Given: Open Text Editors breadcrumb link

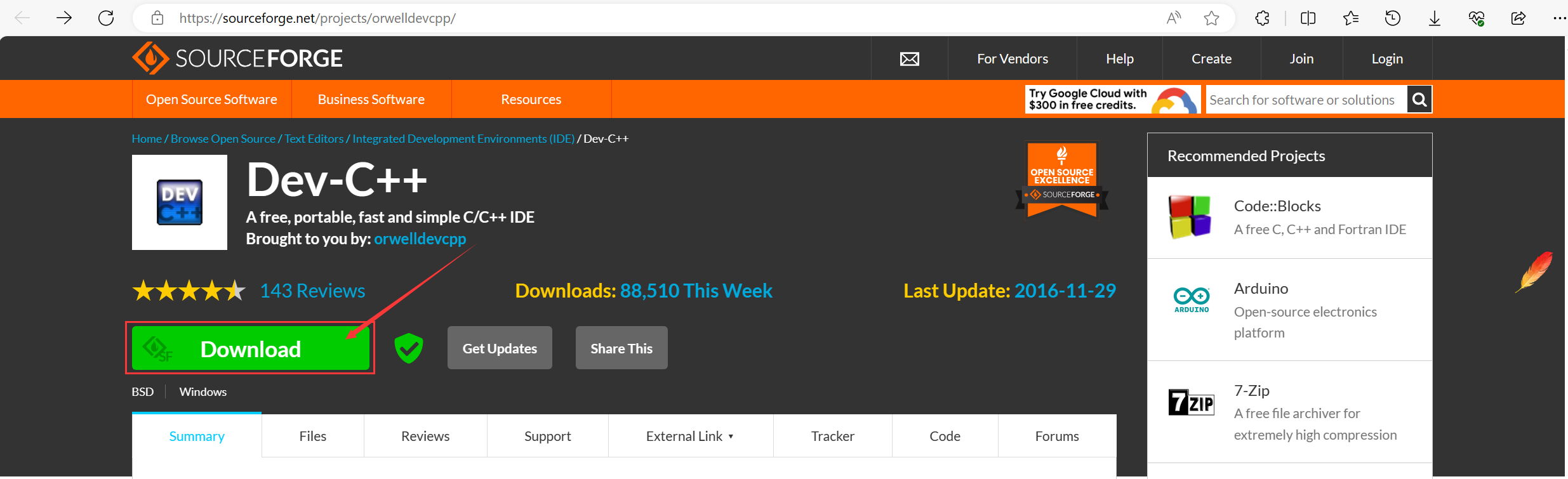Looking at the screenshot, I should (314, 138).
